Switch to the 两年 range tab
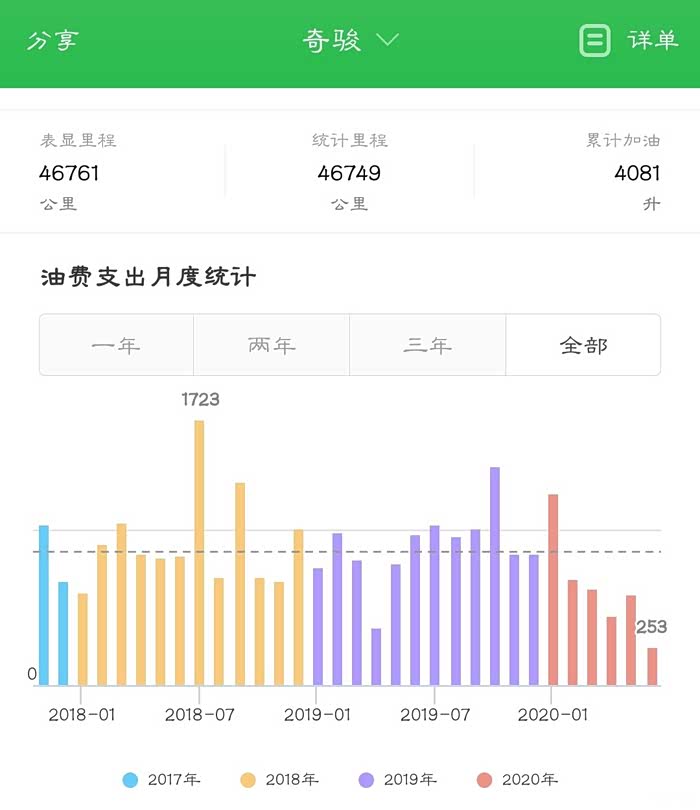700x810 pixels. coord(271,345)
